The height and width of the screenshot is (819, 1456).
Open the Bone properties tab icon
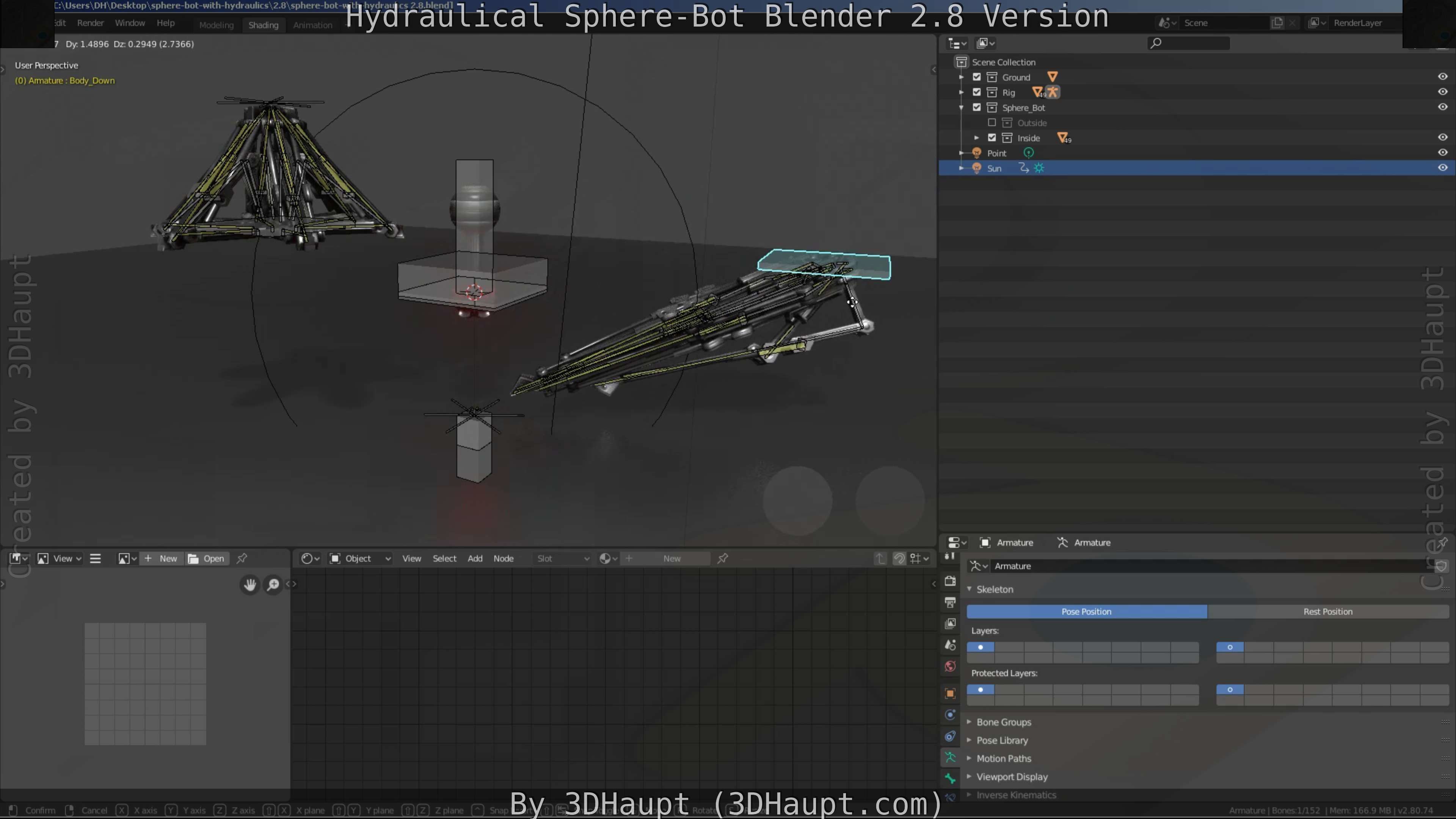[x=950, y=779]
